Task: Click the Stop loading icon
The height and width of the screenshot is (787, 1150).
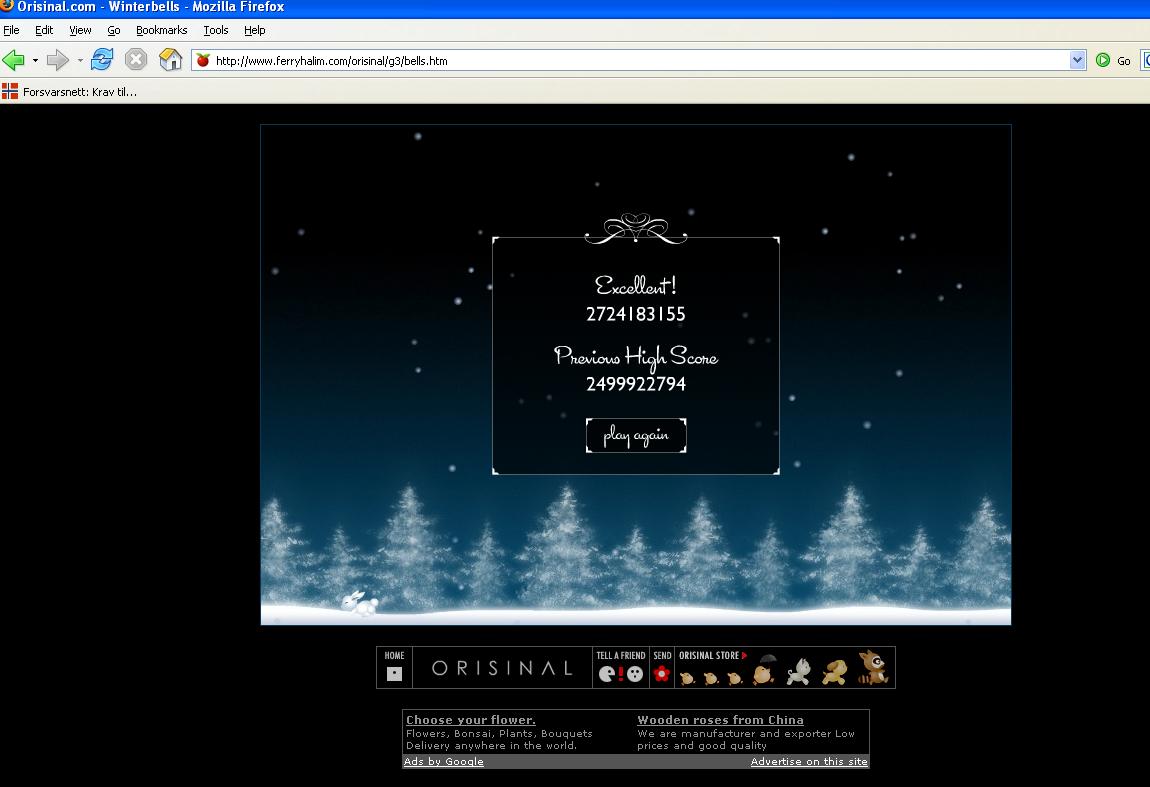Action: click(136, 59)
